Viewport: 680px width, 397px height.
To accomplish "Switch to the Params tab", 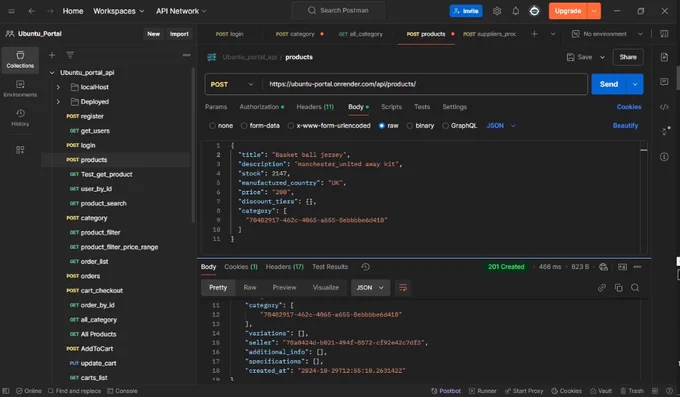I will point(216,107).
